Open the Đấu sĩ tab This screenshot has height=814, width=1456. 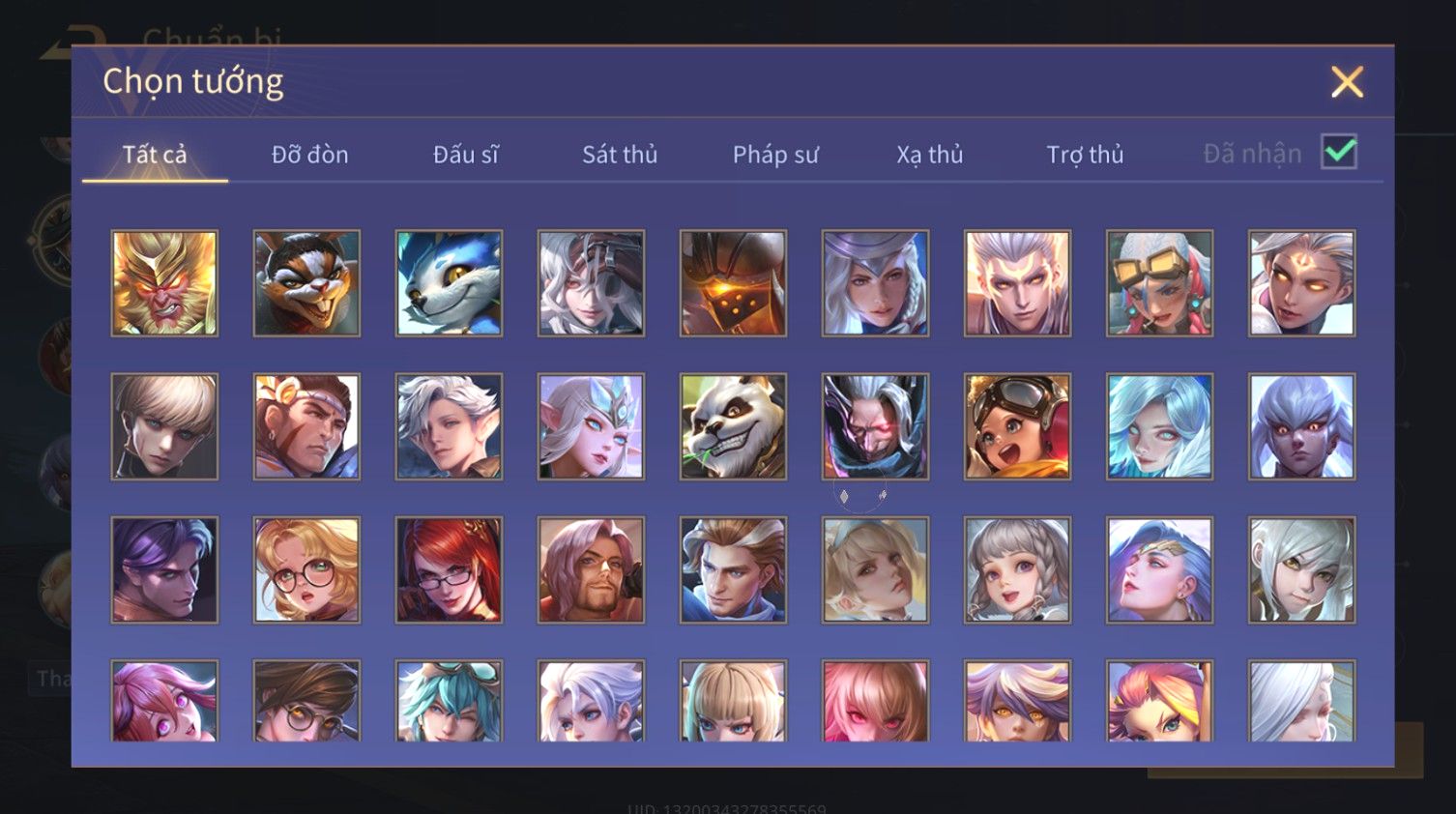coord(465,154)
